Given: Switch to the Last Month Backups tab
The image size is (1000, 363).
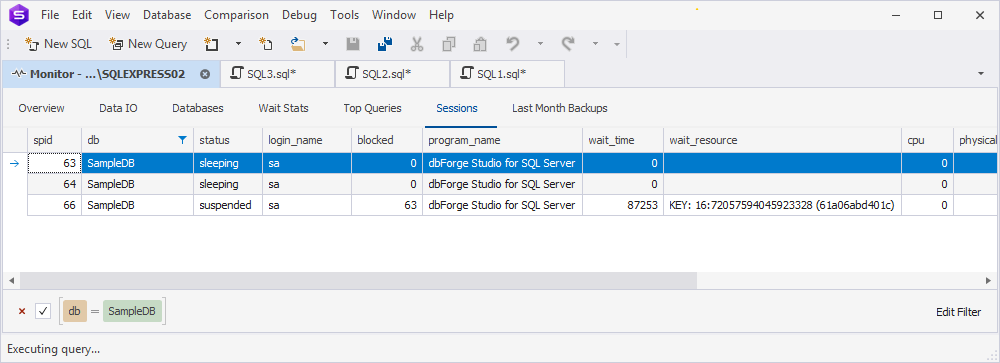Looking at the screenshot, I should click(559, 108).
